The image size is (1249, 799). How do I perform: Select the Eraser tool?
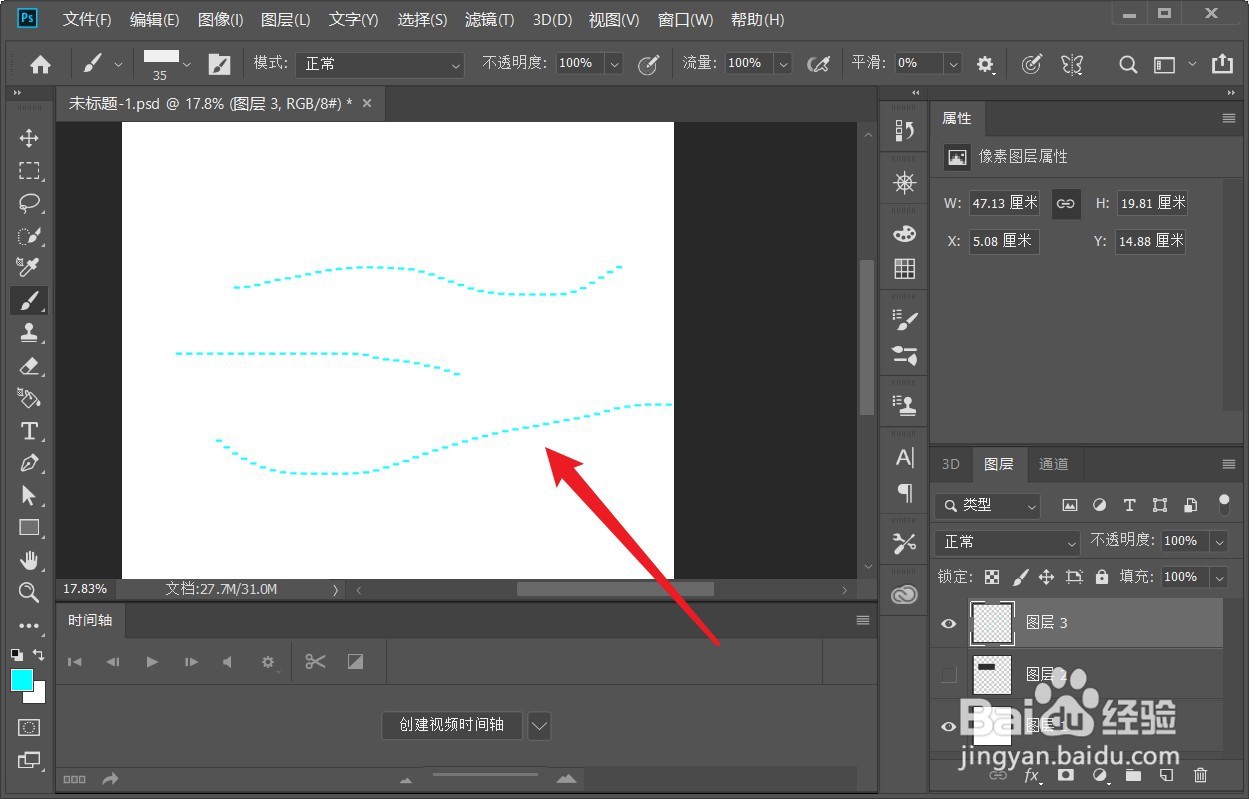pos(29,366)
